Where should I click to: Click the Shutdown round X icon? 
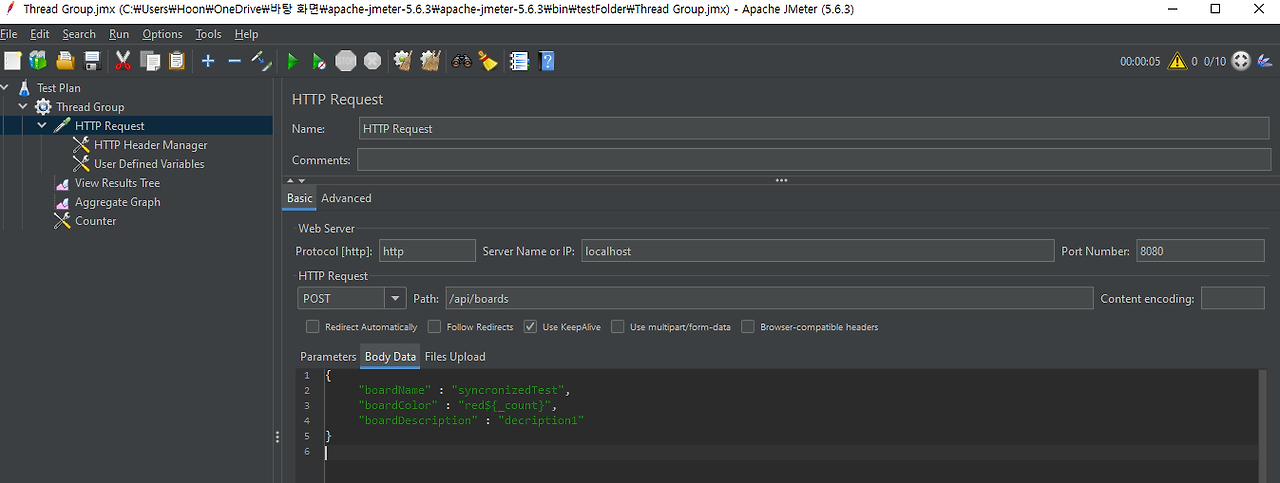click(373, 61)
